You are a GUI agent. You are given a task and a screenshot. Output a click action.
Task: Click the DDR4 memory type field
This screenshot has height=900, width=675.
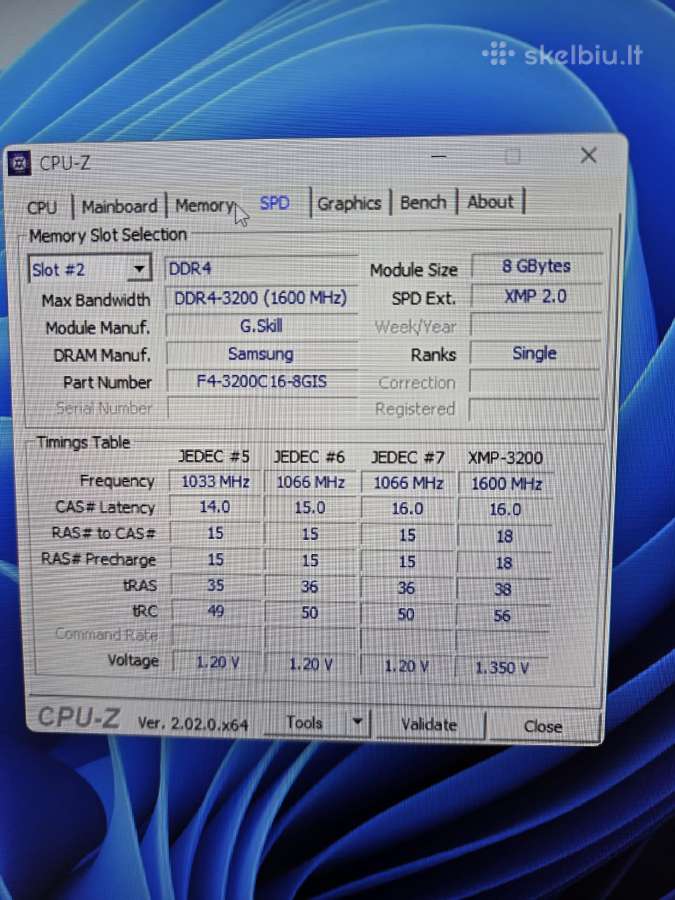[x=261, y=268]
